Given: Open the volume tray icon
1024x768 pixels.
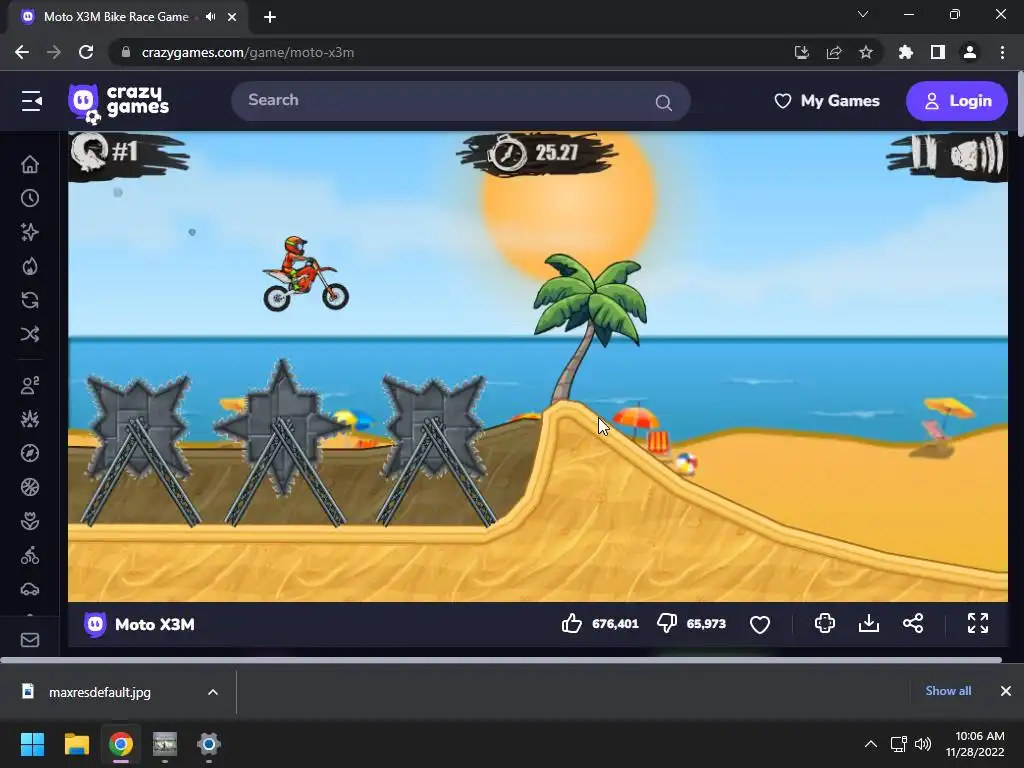Looking at the screenshot, I should point(923,744).
